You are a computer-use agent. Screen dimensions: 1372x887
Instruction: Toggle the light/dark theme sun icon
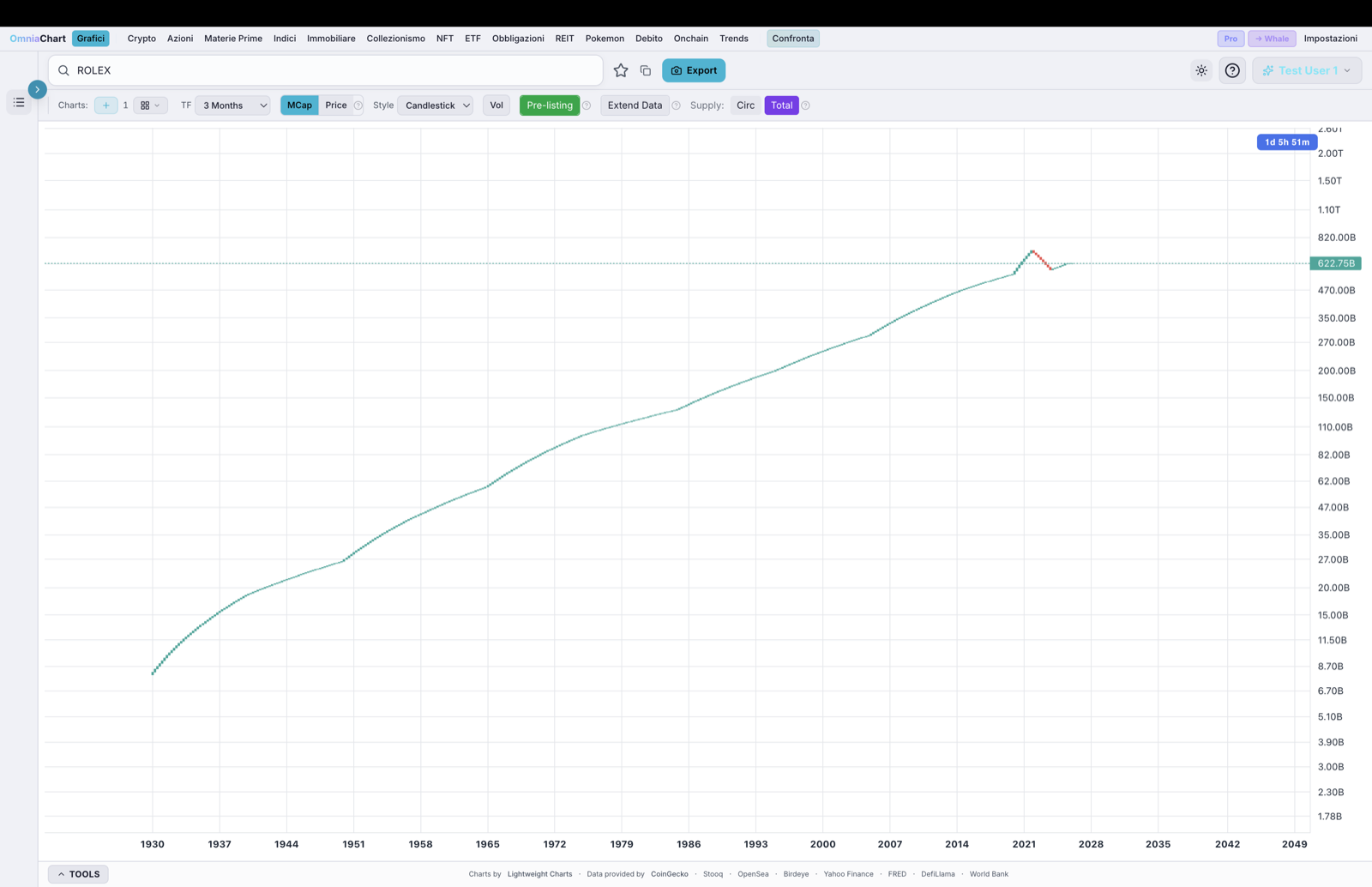[x=1201, y=70]
